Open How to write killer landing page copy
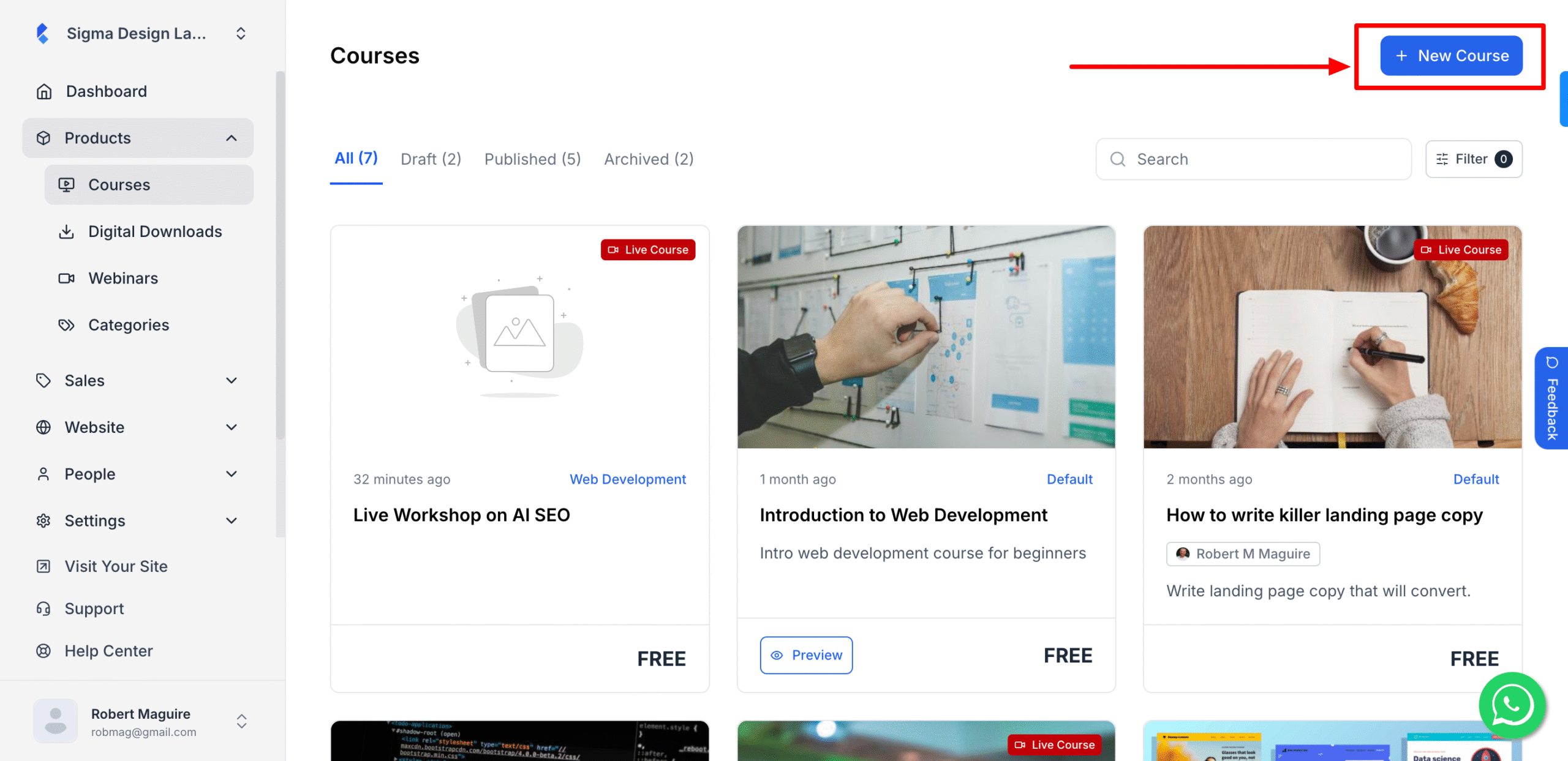1568x761 pixels. click(x=1324, y=515)
